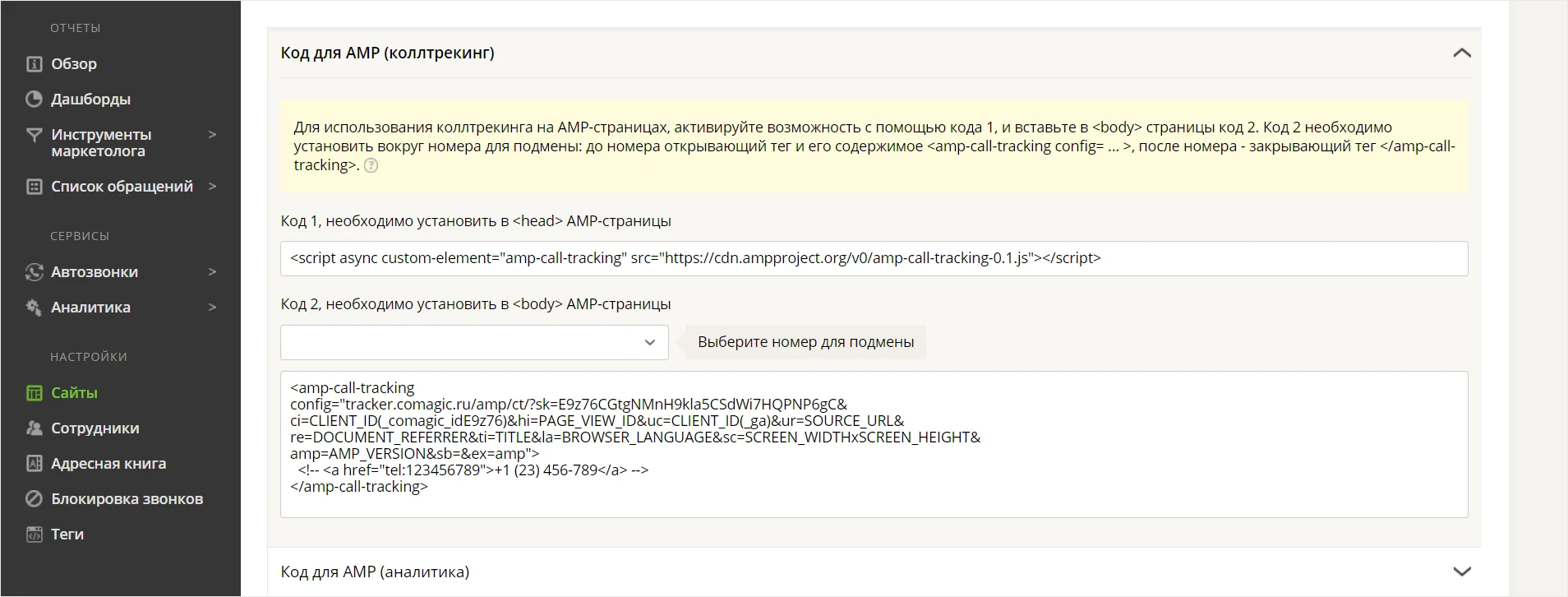1568x597 pixels.
Task: Expand Список обращений submenu arrow
Action: coord(212,187)
